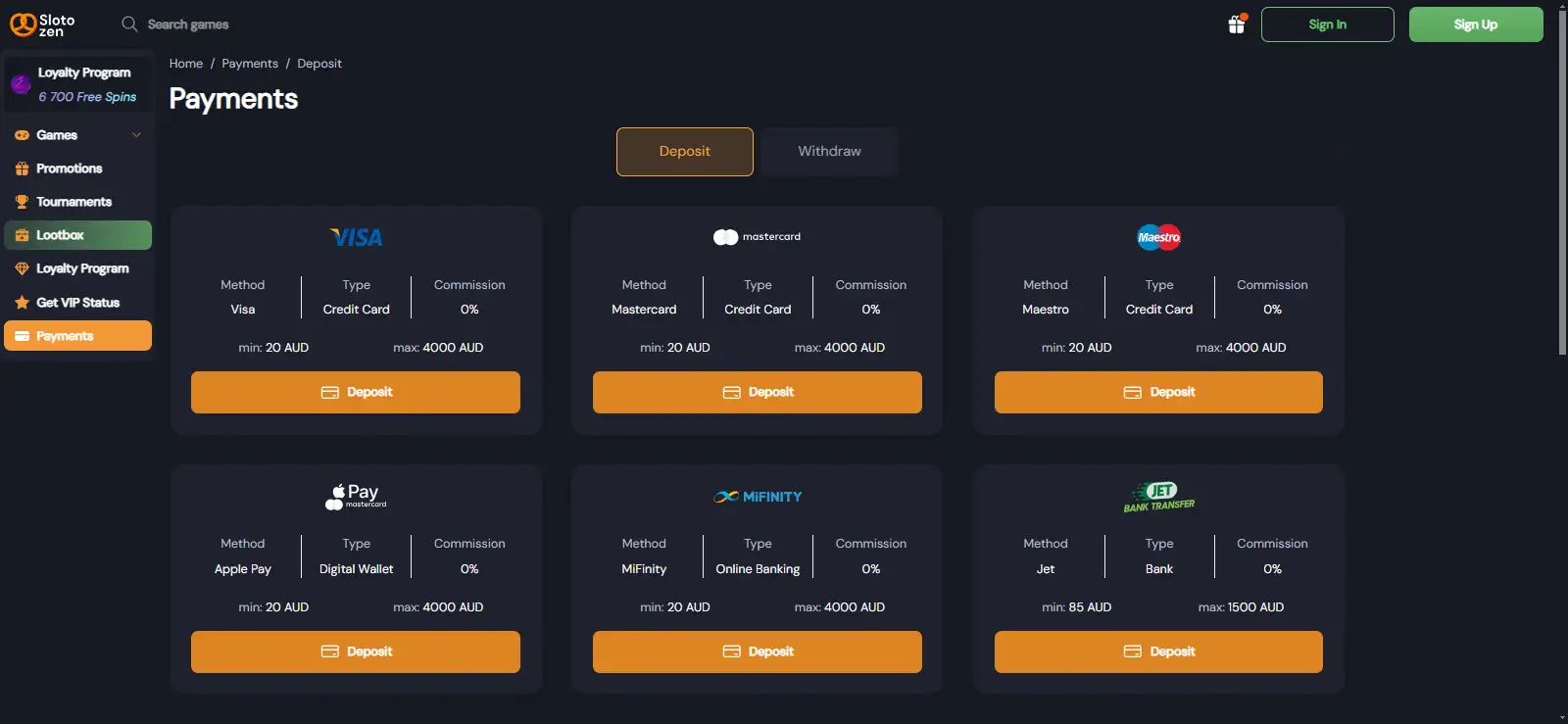Screen dimensions: 1568x724
Task: Click the Promotions gift icon in sidebar
Action: [22, 169]
